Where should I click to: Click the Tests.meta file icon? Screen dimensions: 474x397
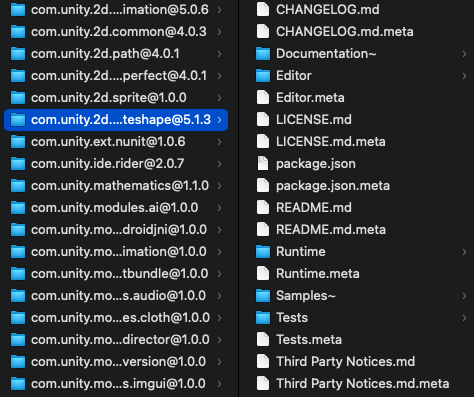click(x=263, y=340)
